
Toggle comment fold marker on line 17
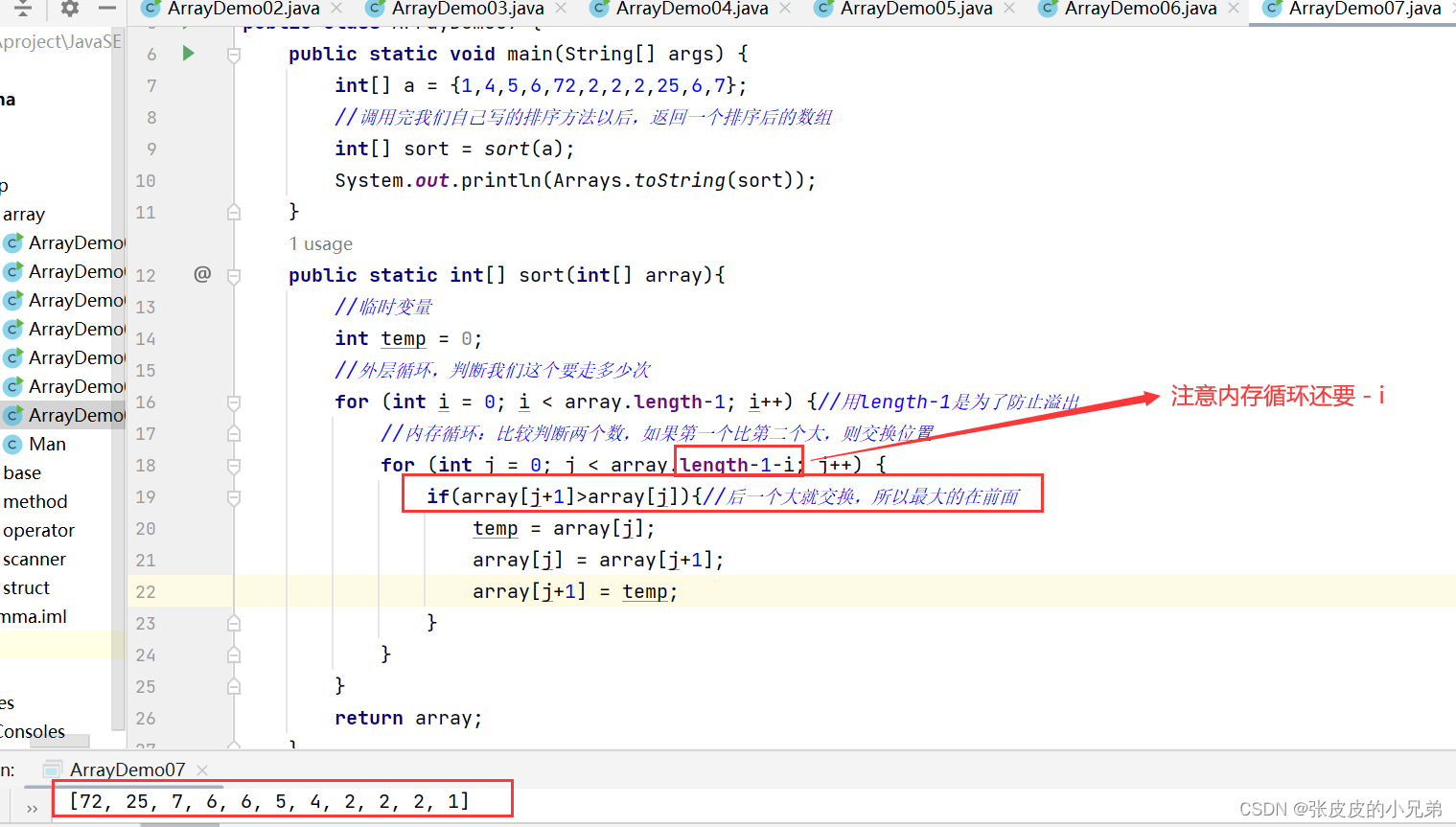(233, 434)
